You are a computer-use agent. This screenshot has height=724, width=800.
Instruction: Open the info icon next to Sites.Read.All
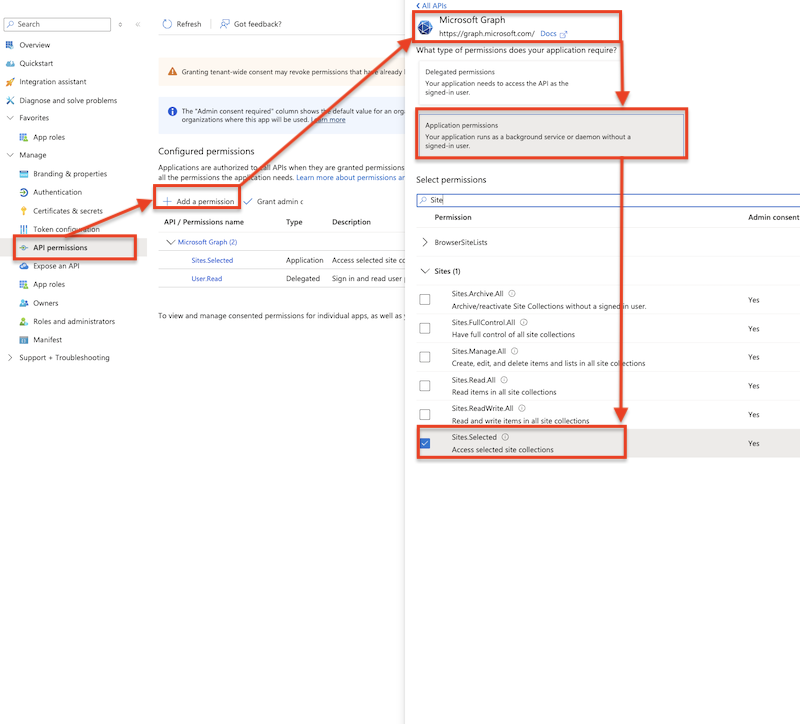coord(504,380)
